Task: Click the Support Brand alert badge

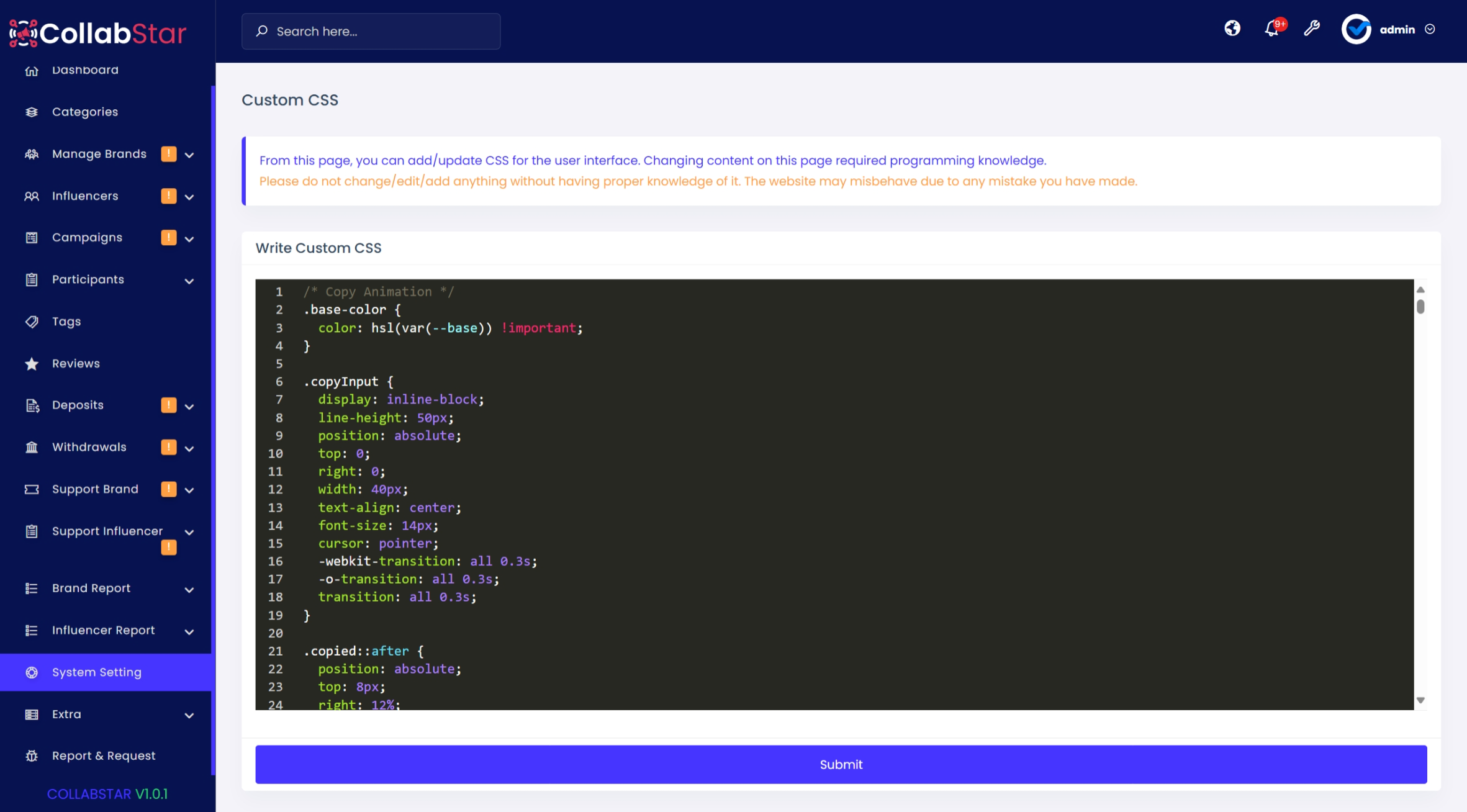Action: coord(169,489)
